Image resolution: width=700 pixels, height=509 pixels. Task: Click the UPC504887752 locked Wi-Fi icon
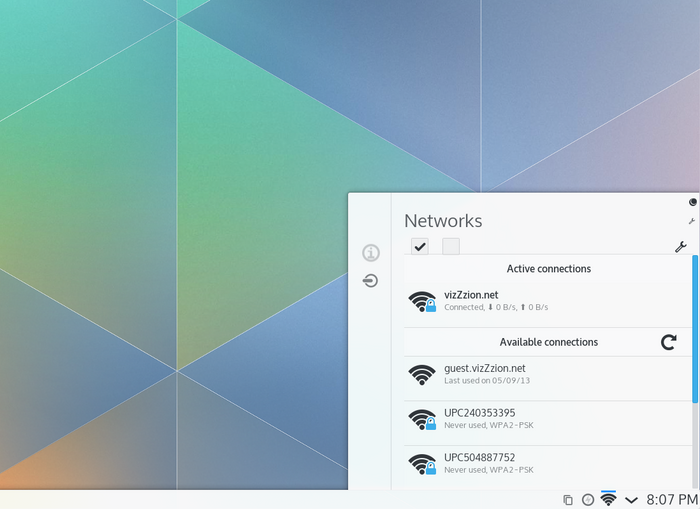pos(422,464)
